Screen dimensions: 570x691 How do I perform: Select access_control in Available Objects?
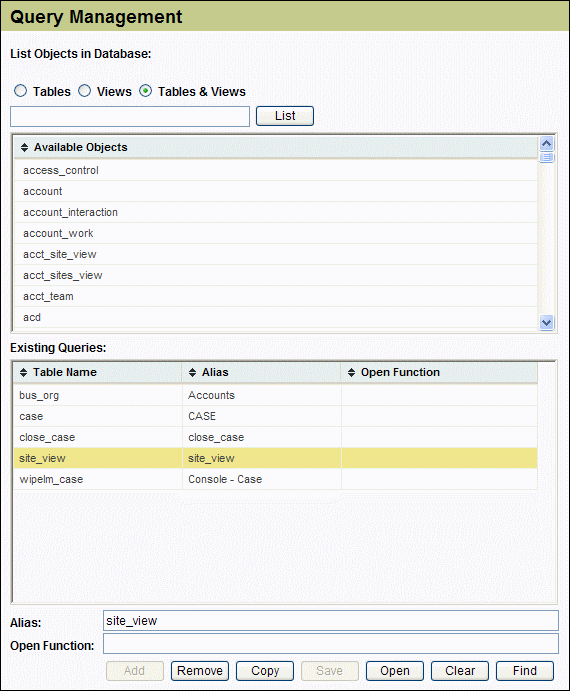276,170
